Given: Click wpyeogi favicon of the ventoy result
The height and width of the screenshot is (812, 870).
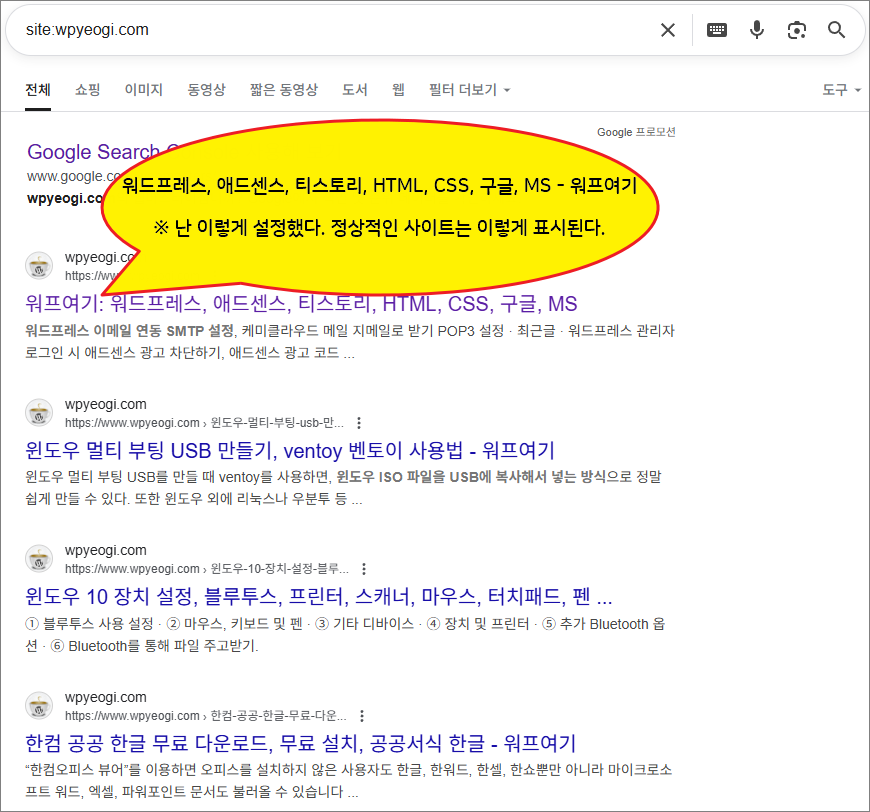Looking at the screenshot, I should pos(39,413).
